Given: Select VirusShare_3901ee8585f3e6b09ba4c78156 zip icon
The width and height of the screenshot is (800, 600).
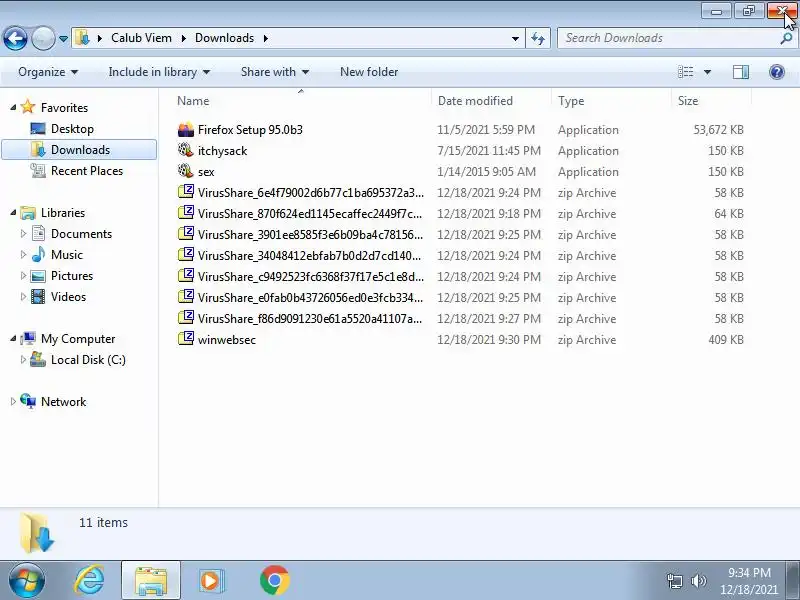Looking at the screenshot, I should (186, 234).
